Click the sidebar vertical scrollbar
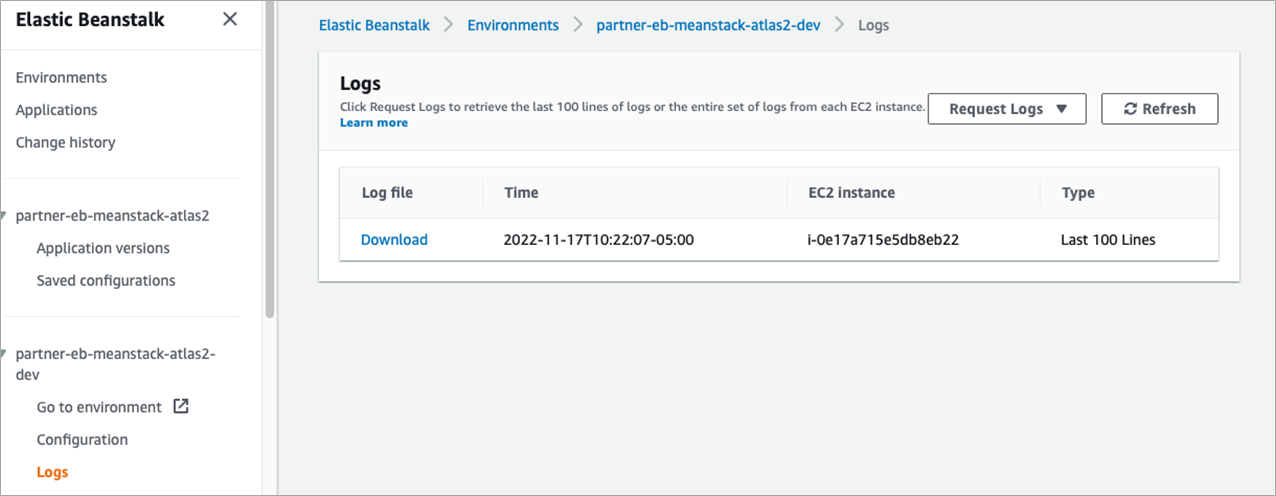This screenshot has height=496, width=1276. pos(269,160)
